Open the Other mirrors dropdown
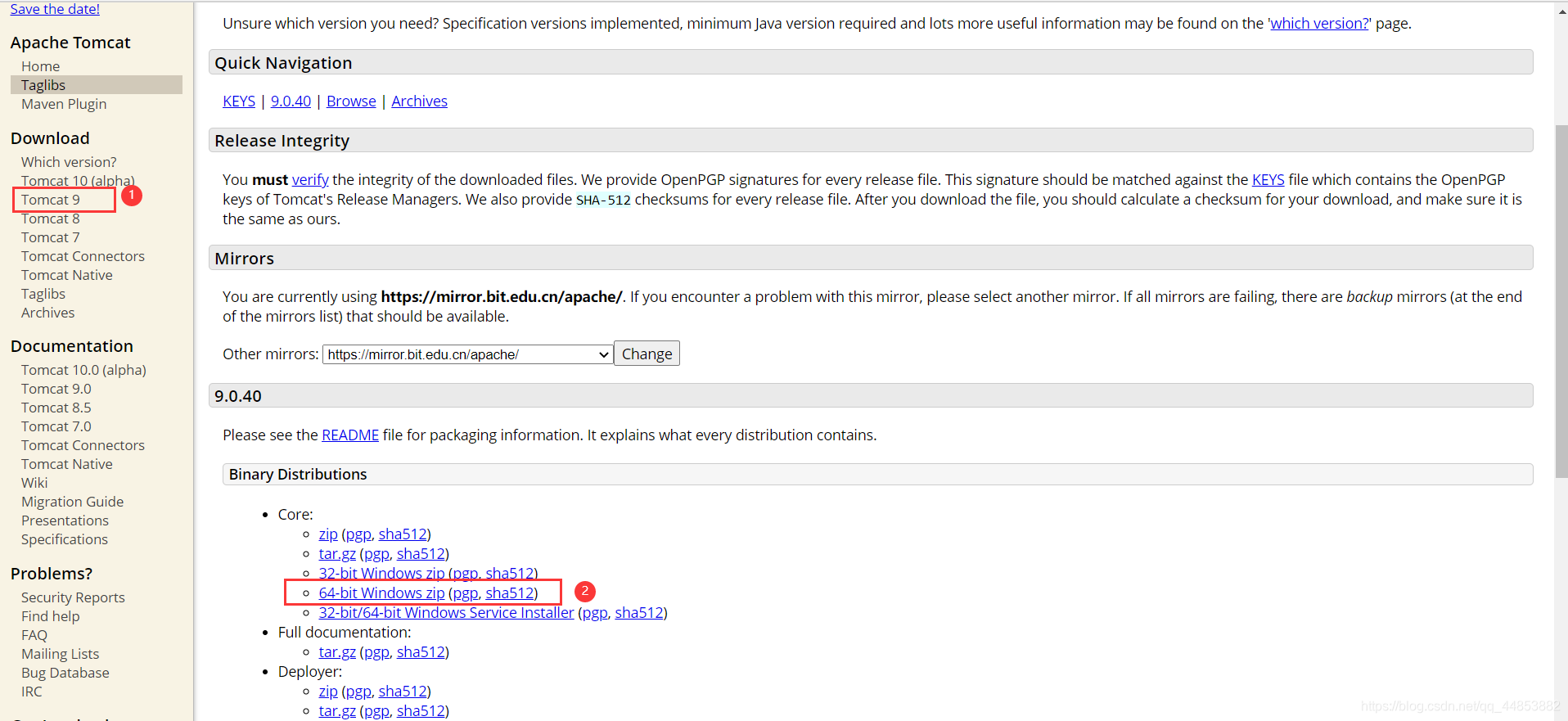The width and height of the screenshot is (1568, 721). (468, 354)
